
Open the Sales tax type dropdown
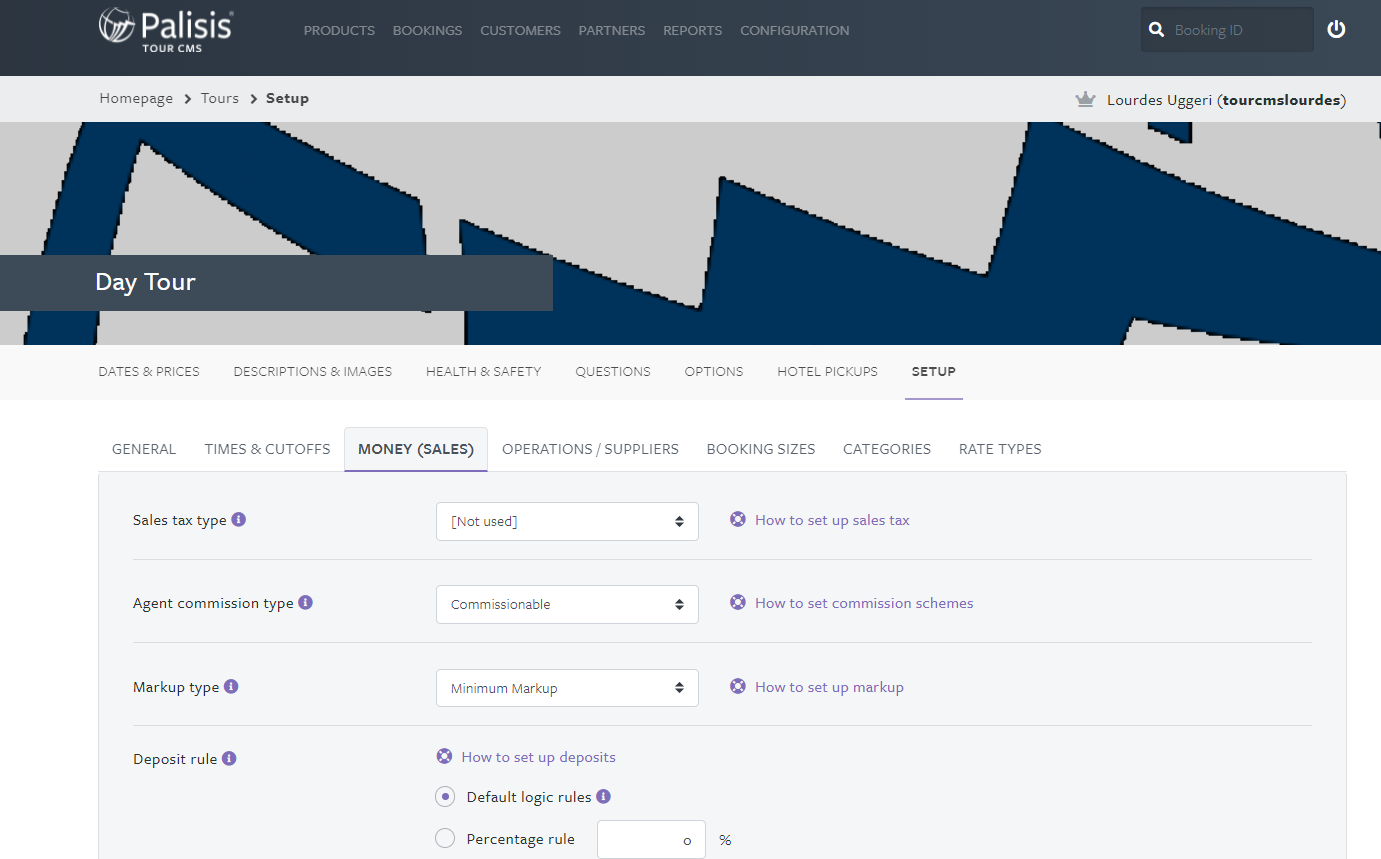pyautogui.click(x=567, y=521)
